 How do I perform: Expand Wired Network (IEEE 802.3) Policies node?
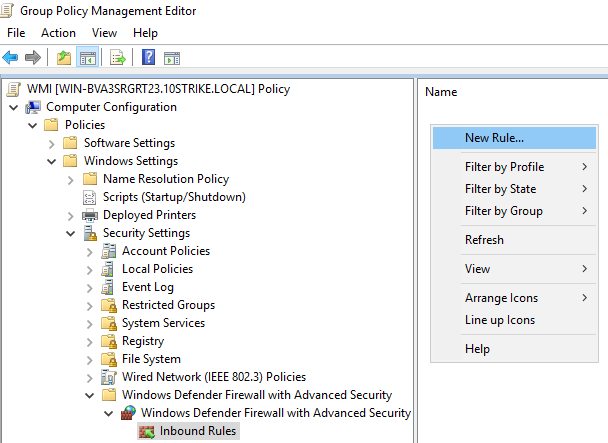pos(90,378)
